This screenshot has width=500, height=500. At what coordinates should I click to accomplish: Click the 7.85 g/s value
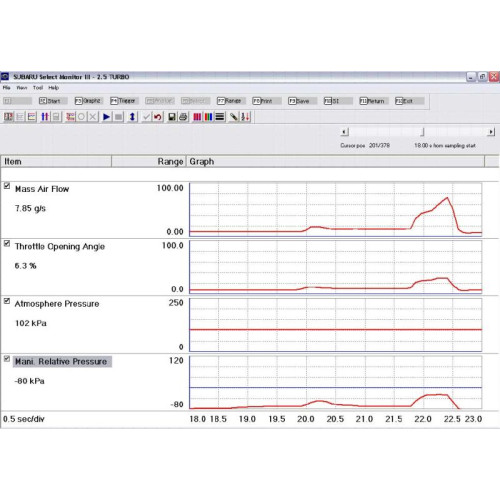[x=30, y=209]
